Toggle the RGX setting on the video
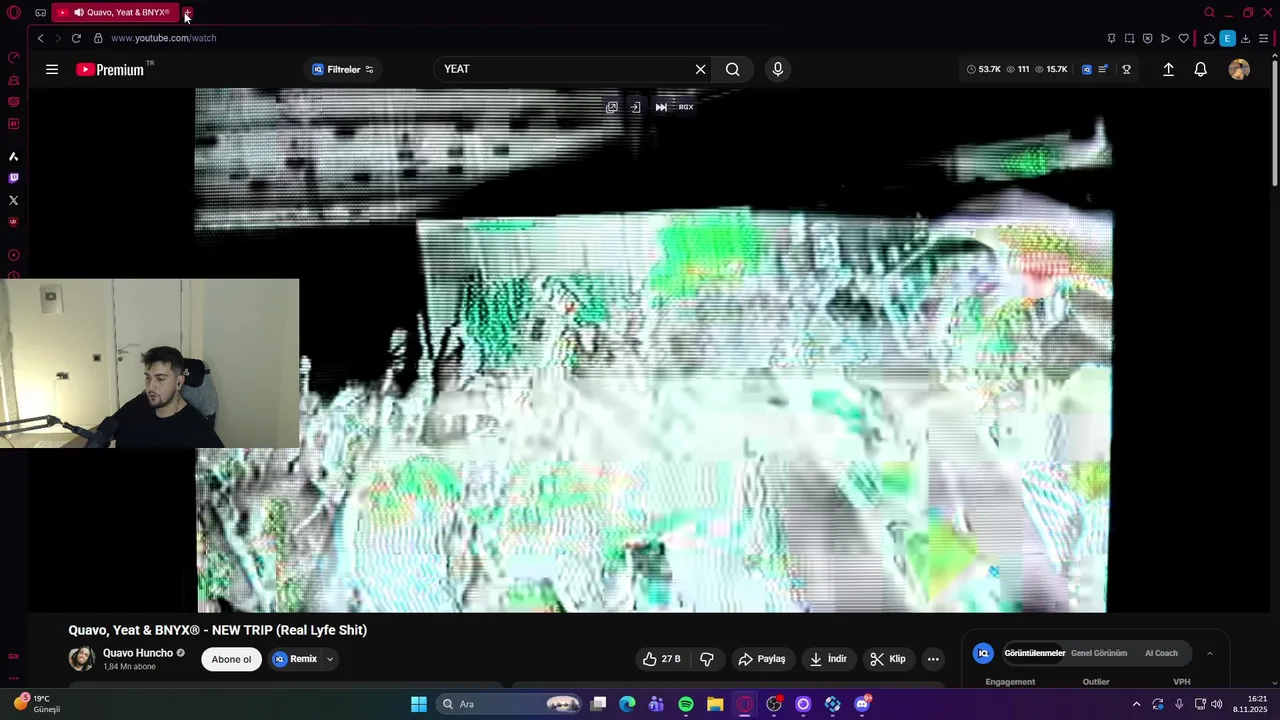Viewport: 1280px width, 720px height. click(686, 107)
